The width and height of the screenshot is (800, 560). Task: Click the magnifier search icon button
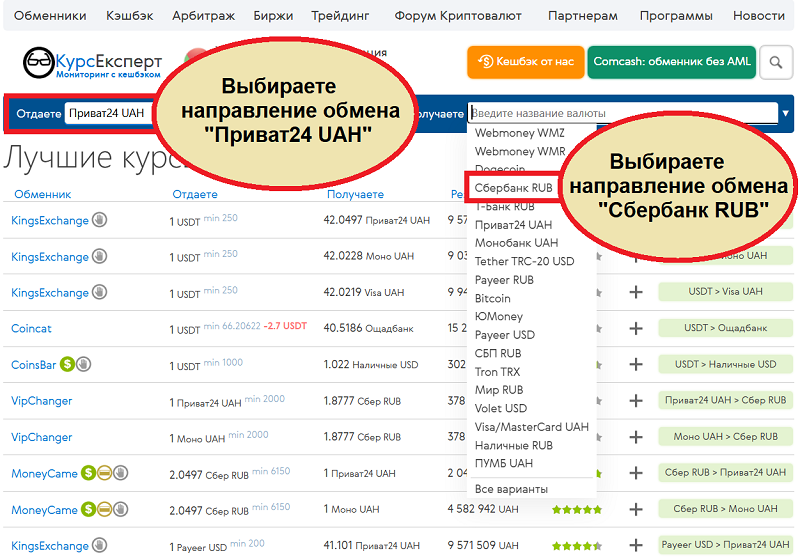tap(776, 62)
